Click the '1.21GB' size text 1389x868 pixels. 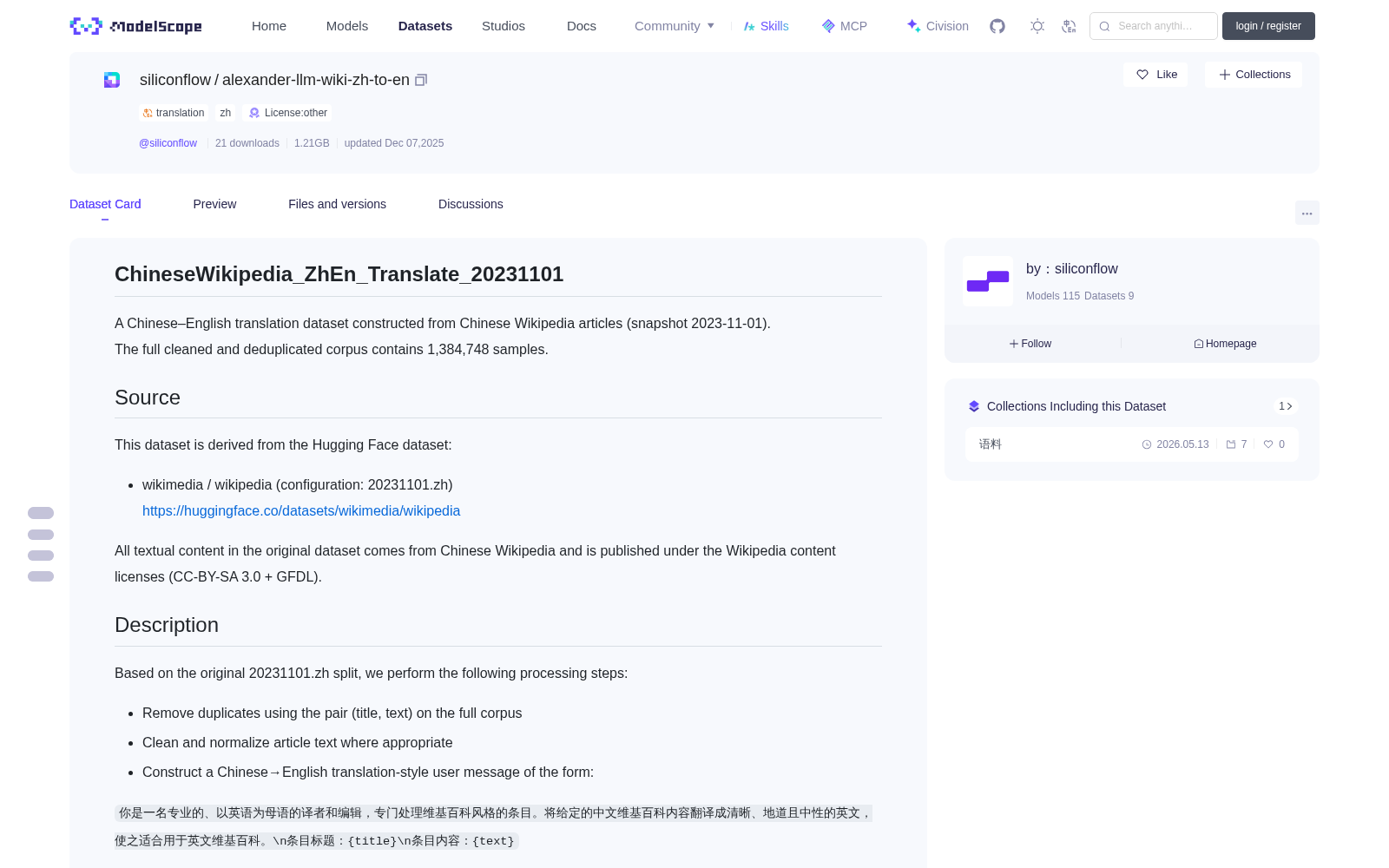[312, 143]
